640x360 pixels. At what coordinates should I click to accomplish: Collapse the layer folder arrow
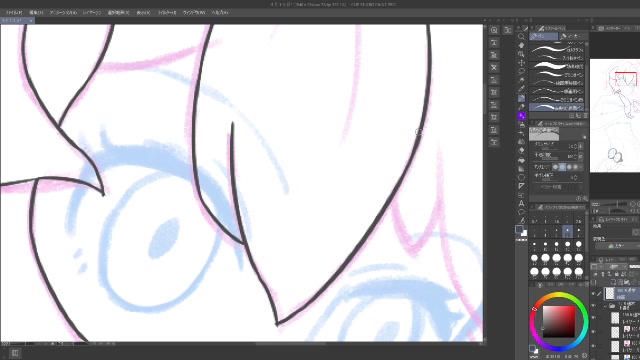(605, 306)
